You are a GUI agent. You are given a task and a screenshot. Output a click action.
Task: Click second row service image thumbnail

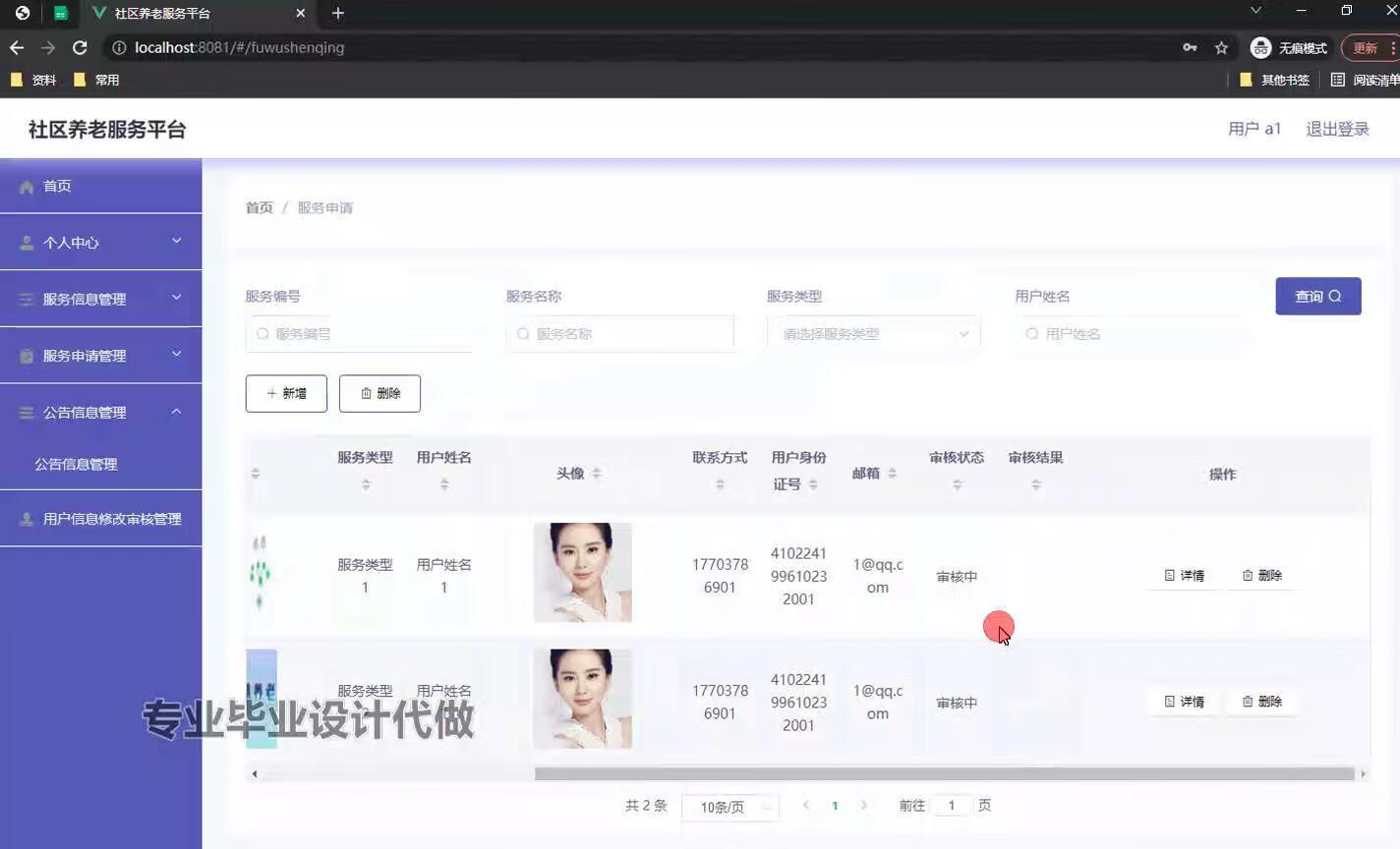tap(262, 699)
